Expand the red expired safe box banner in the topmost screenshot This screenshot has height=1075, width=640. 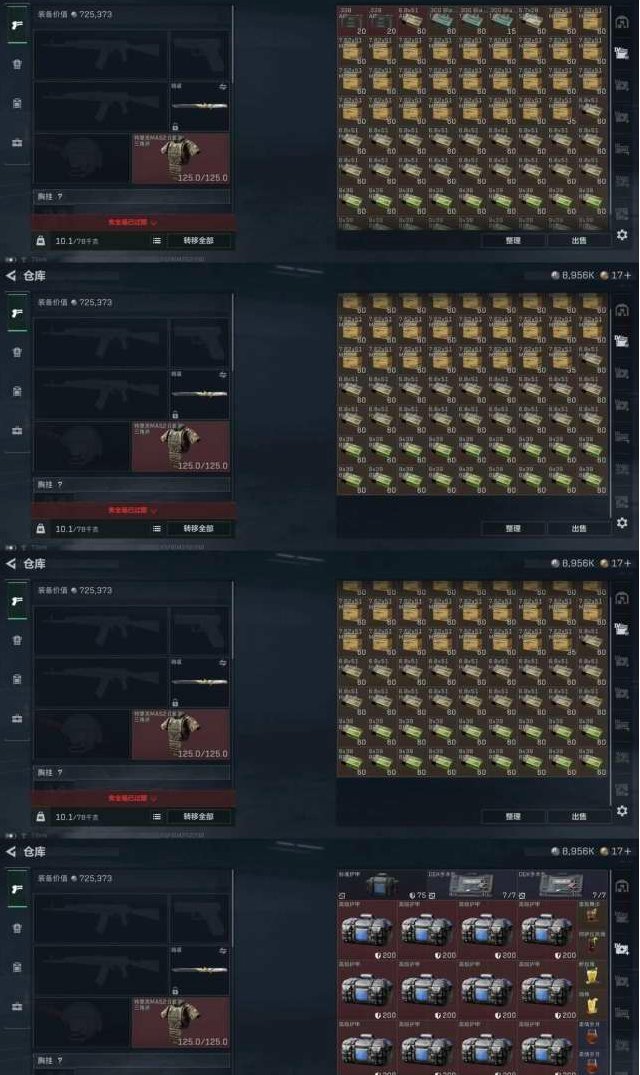coord(133,222)
